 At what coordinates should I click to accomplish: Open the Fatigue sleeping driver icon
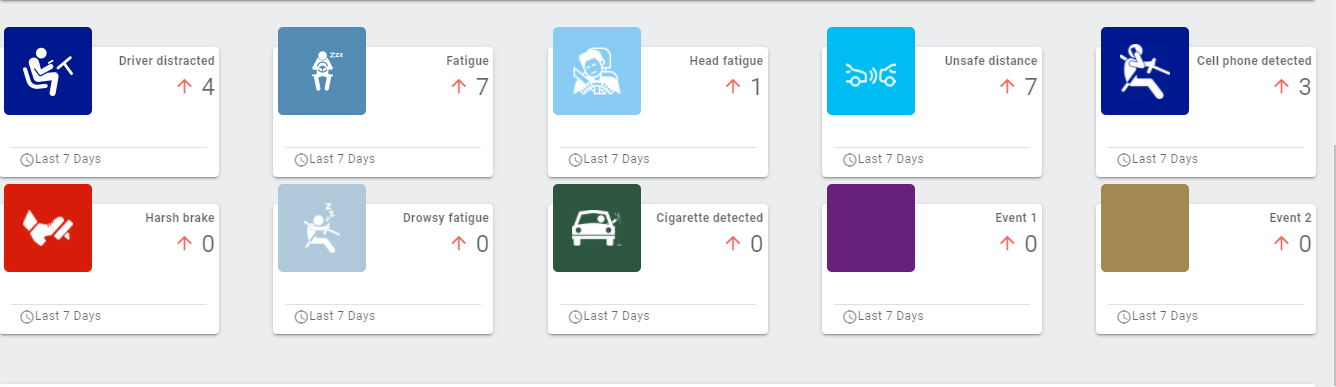(x=322, y=71)
